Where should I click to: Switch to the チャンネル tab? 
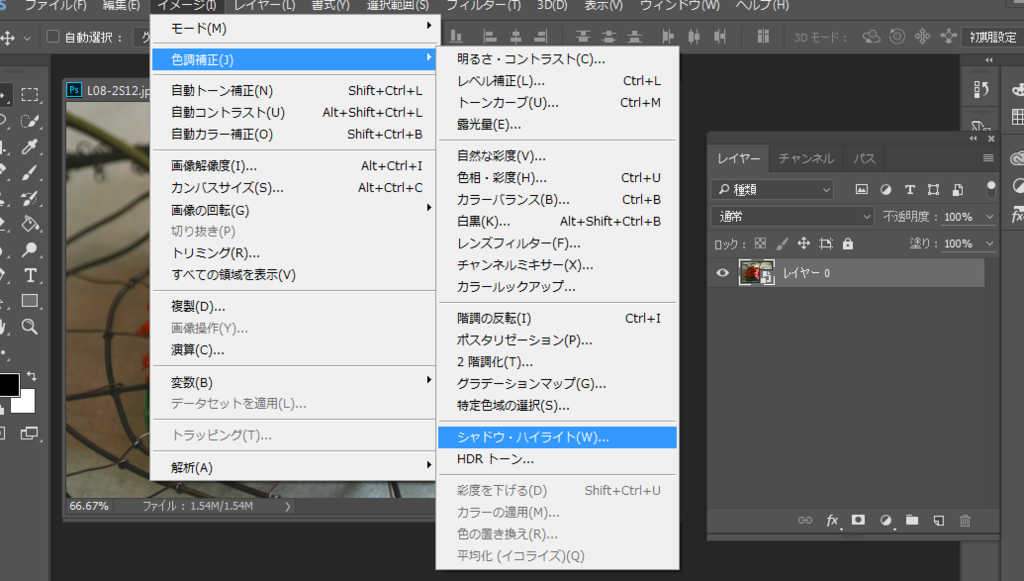(806, 158)
